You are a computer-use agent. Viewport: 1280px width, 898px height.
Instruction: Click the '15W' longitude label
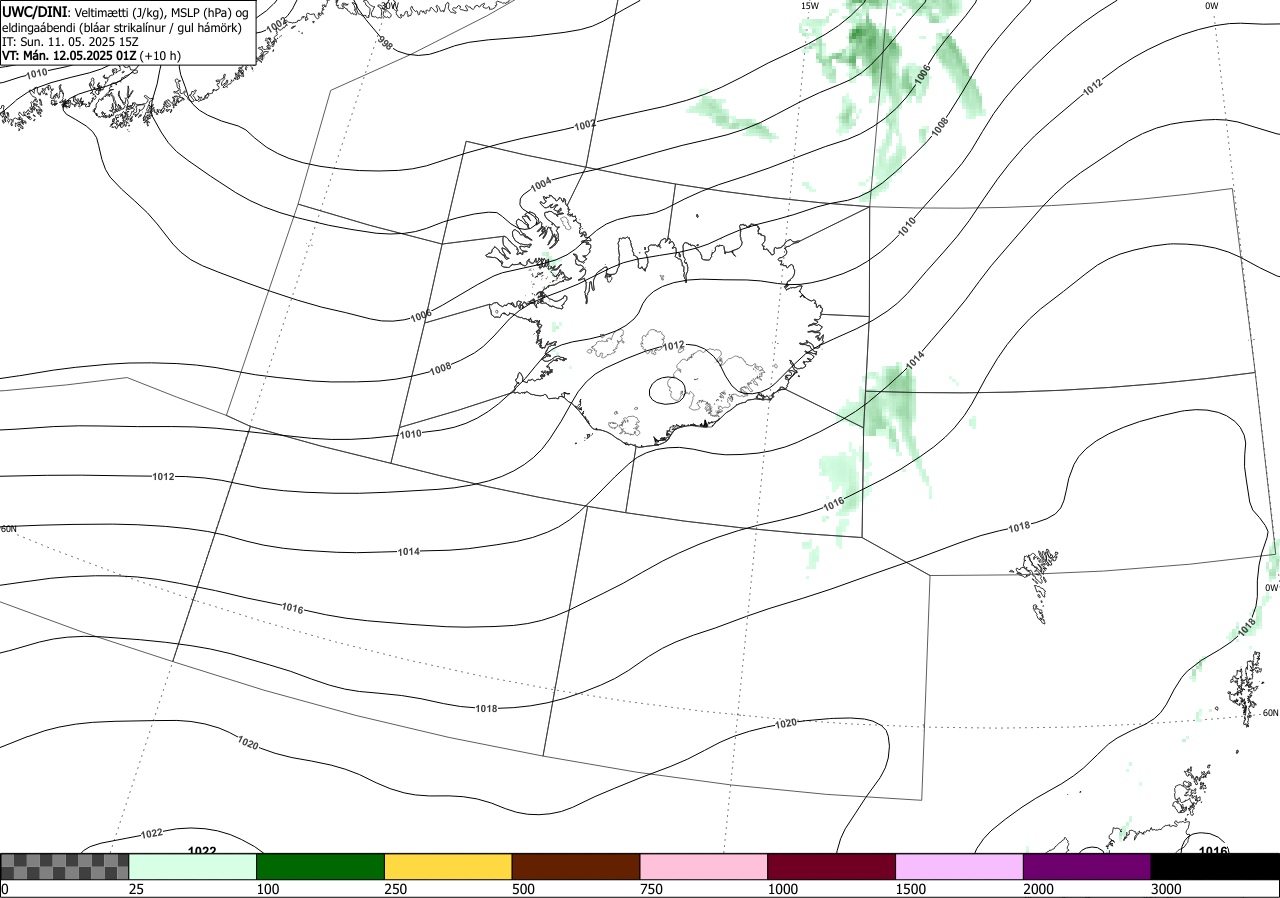click(809, 6)
